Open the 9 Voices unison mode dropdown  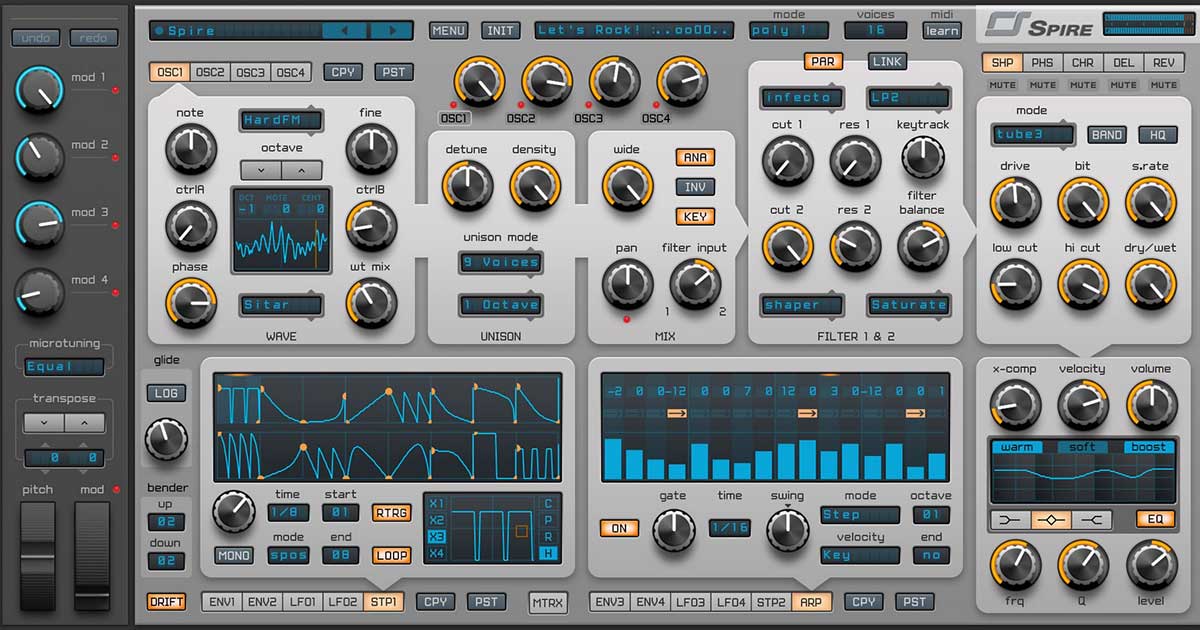click(500, 263)
